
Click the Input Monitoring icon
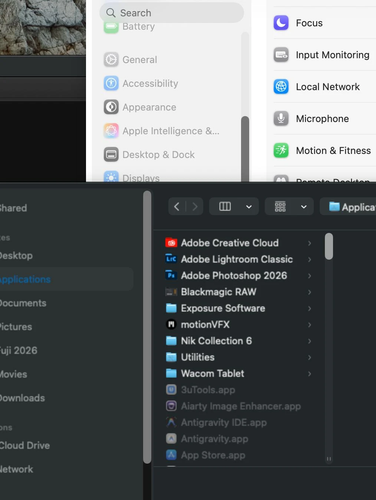281,55
